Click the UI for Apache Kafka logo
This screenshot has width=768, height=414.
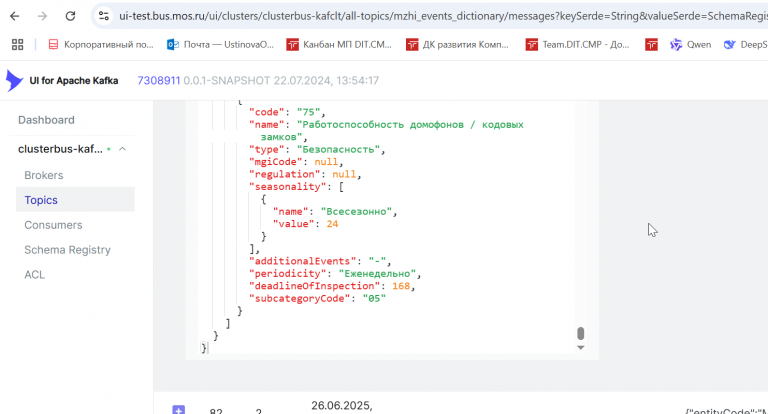click(x=14, y=80)
